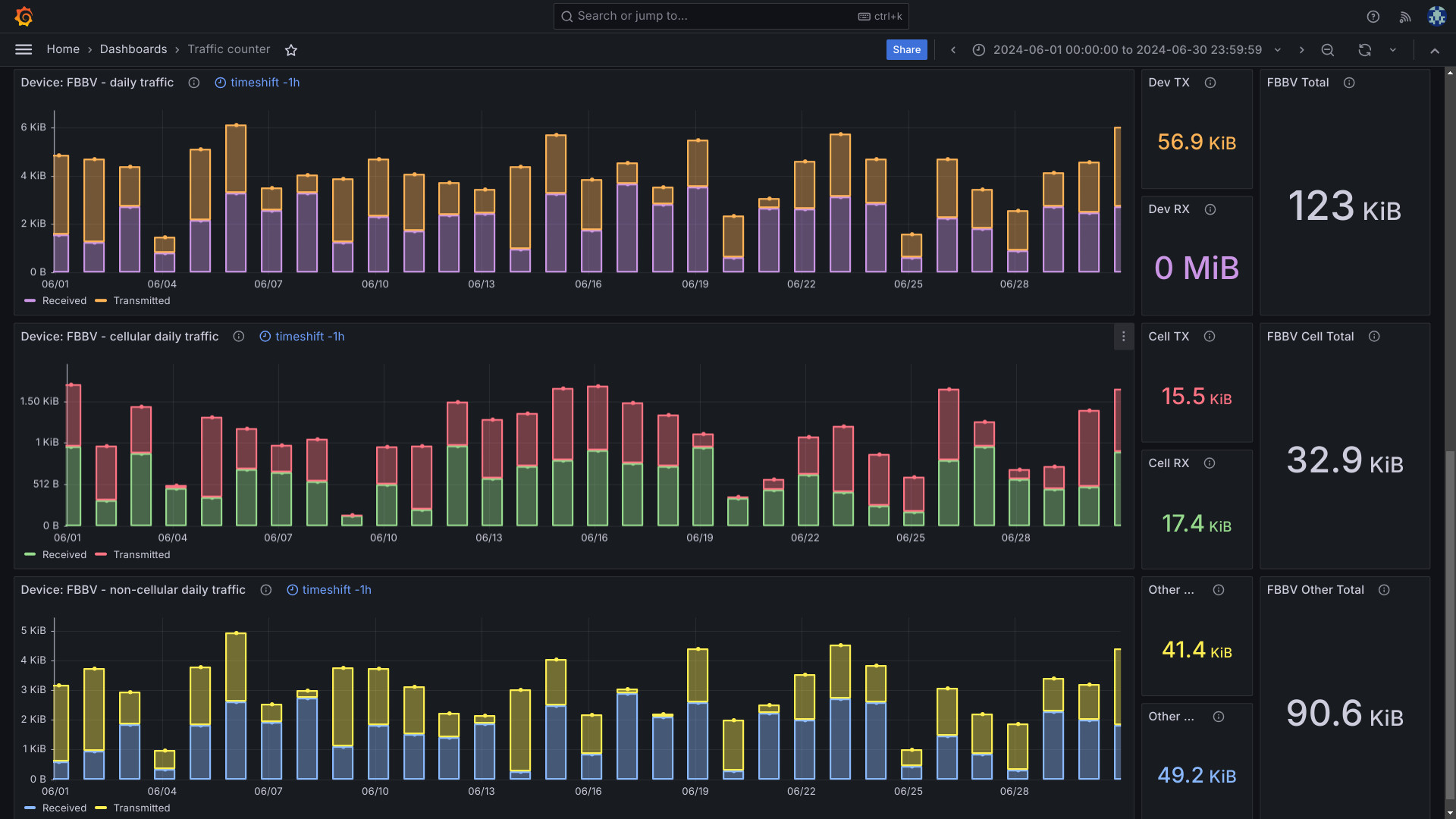Click the Share button
Viewport: 1456px width, 819px height.
(x=906, y=50)
